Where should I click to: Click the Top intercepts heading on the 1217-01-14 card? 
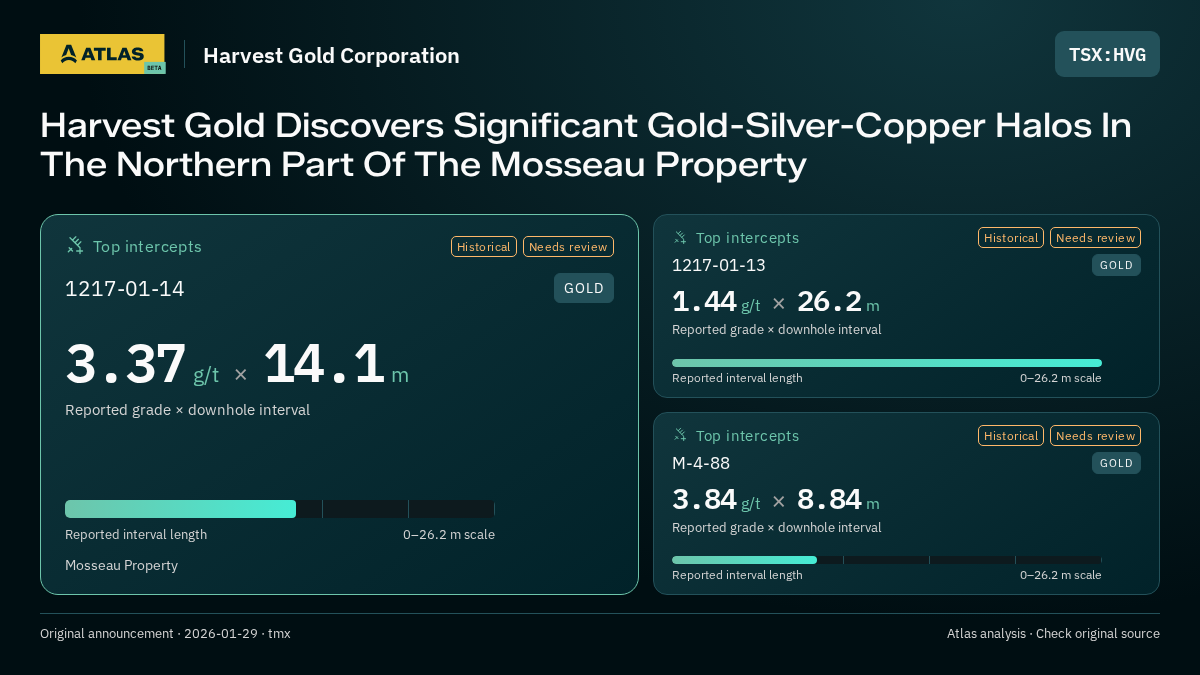[147, 246]
